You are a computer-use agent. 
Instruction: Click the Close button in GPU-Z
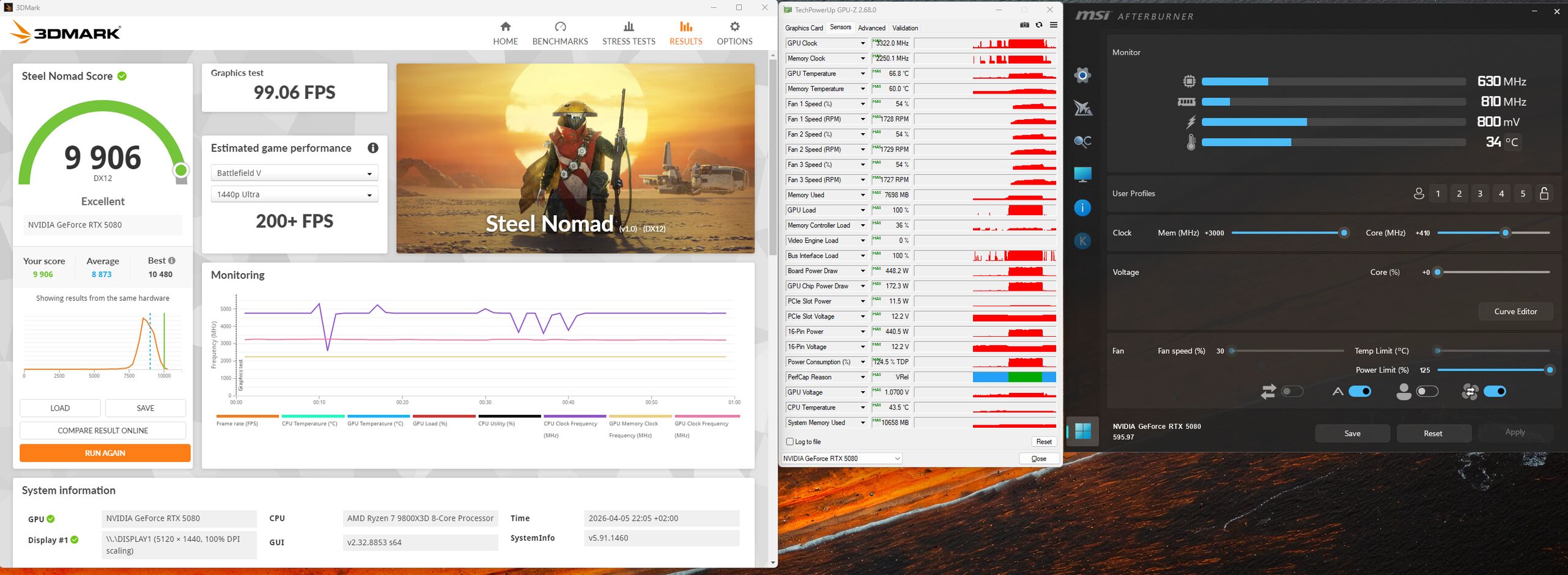pos(1038,458)
